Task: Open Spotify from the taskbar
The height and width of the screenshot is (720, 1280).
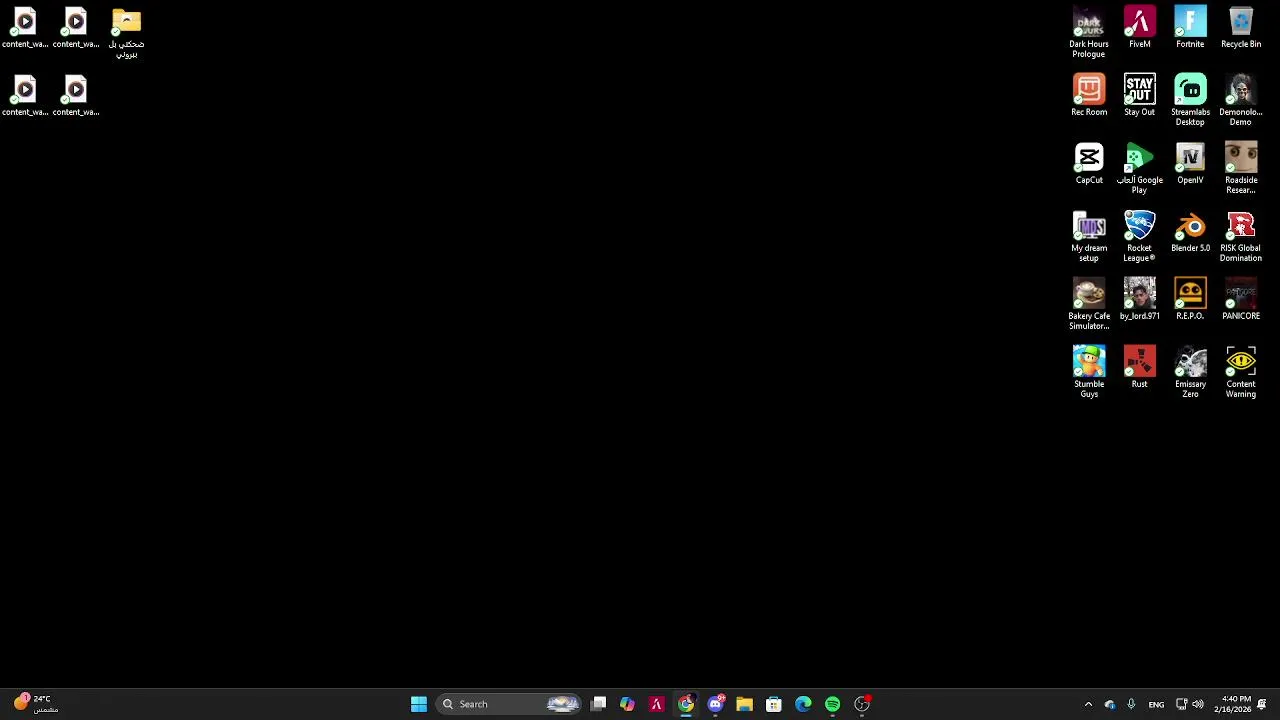Action: pyautogui.click(x=832, y=704)
